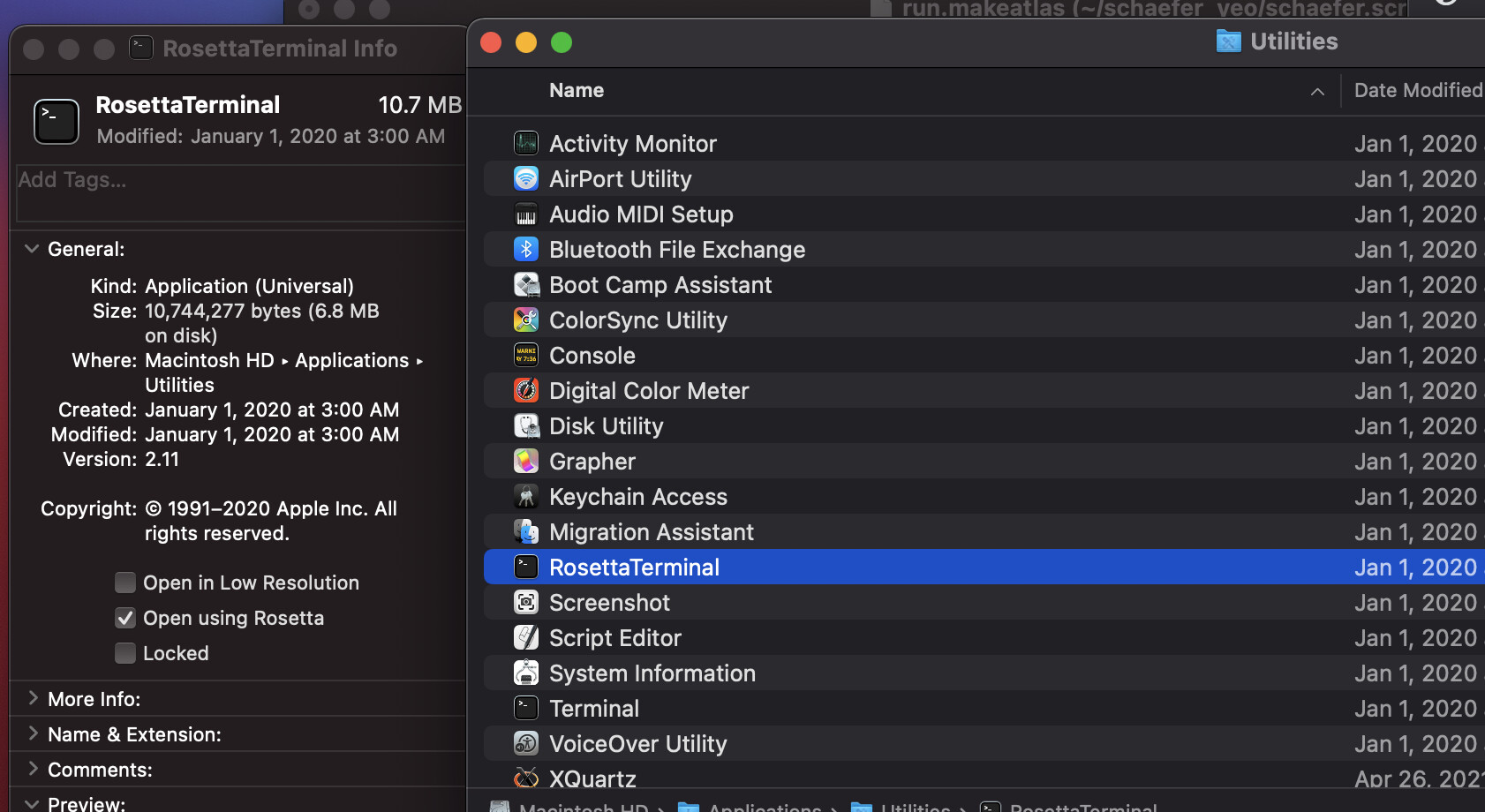1485x812 pixels.
Task: Click the 10.7 MB size in Info header
Action: tap(420, 105)
